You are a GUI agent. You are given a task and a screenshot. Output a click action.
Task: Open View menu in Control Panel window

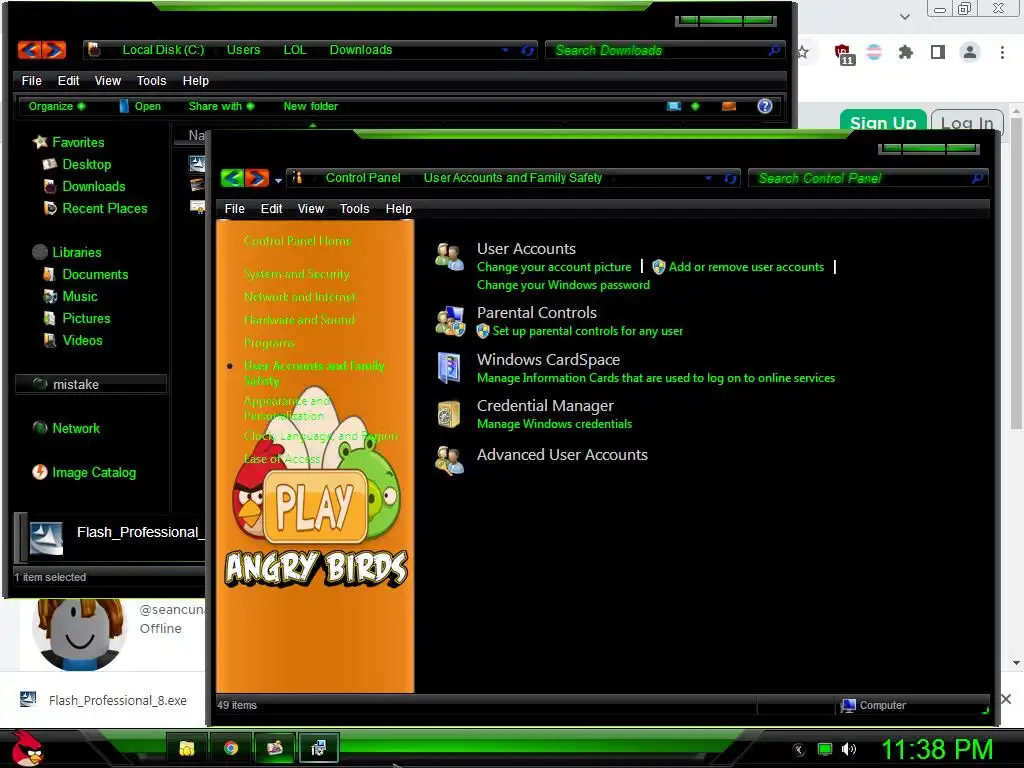point(311,208)
